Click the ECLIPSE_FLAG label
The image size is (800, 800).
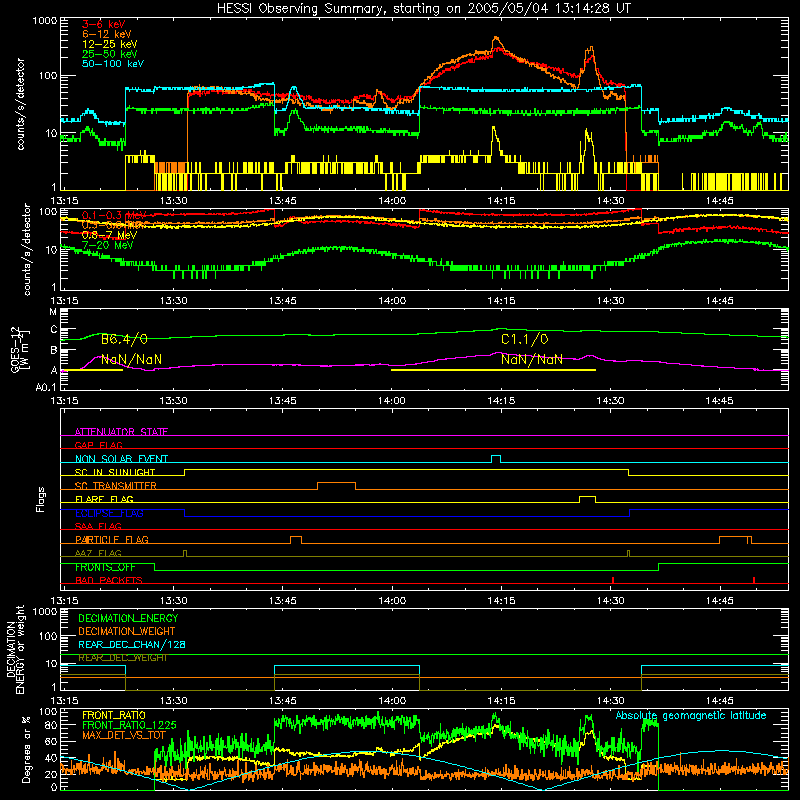pyautogui.click(x=109, y=513)
